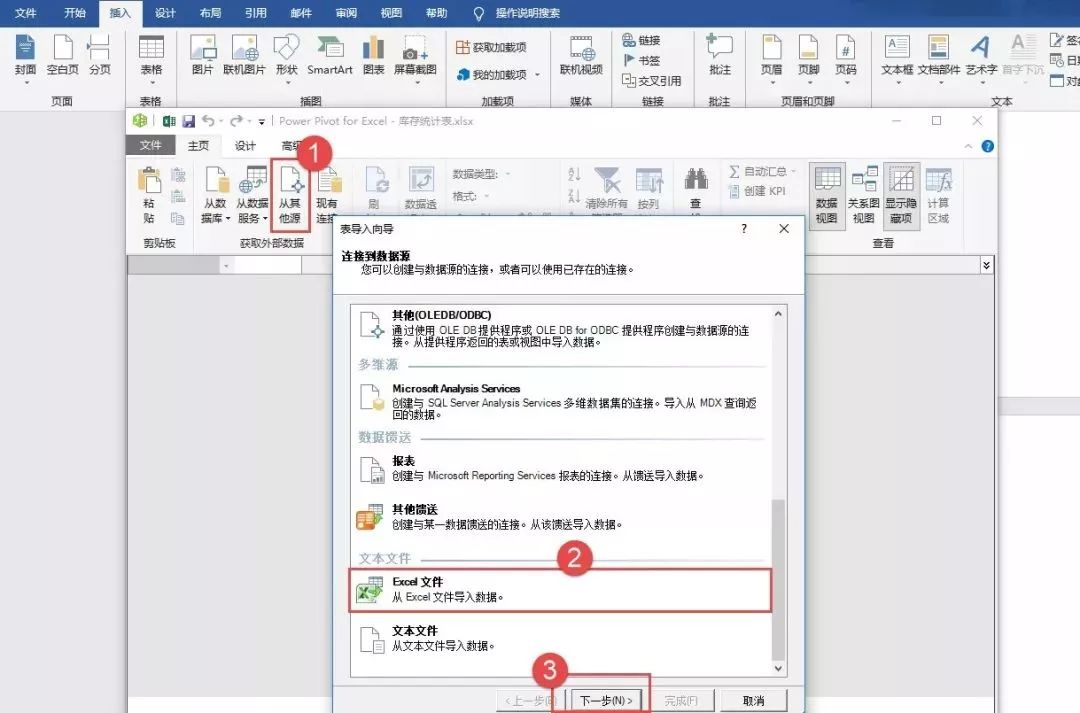Viewport: 1080px width, 713px height.
Task: Insert 联机视频 (Online Video)
Action: pyautogui.click(x=580, y=58)
